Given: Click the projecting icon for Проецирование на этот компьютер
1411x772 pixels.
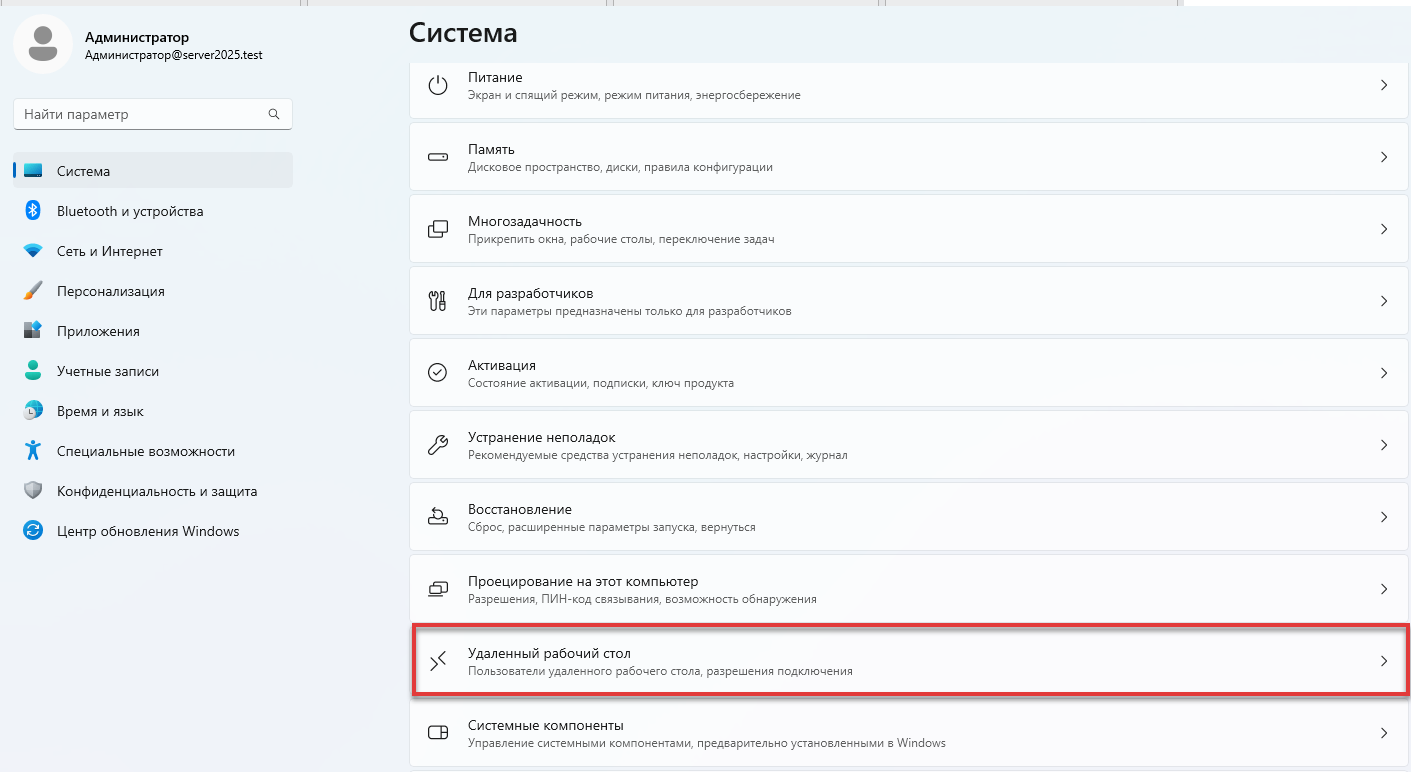Looking at the screenshot, I should point(437,589).
